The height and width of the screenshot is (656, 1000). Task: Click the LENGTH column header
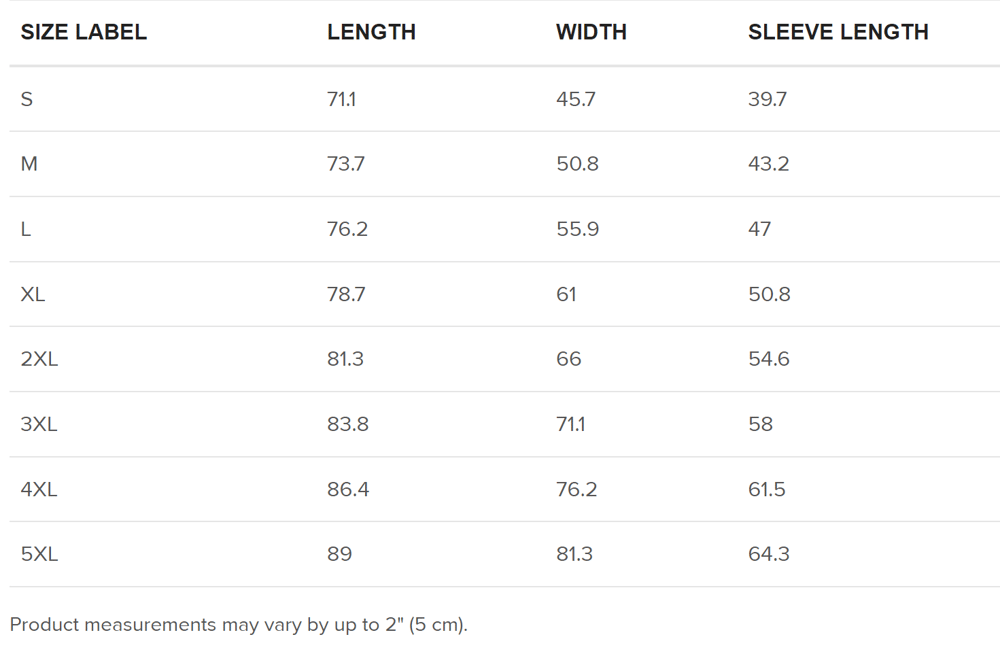click(371, 32)
